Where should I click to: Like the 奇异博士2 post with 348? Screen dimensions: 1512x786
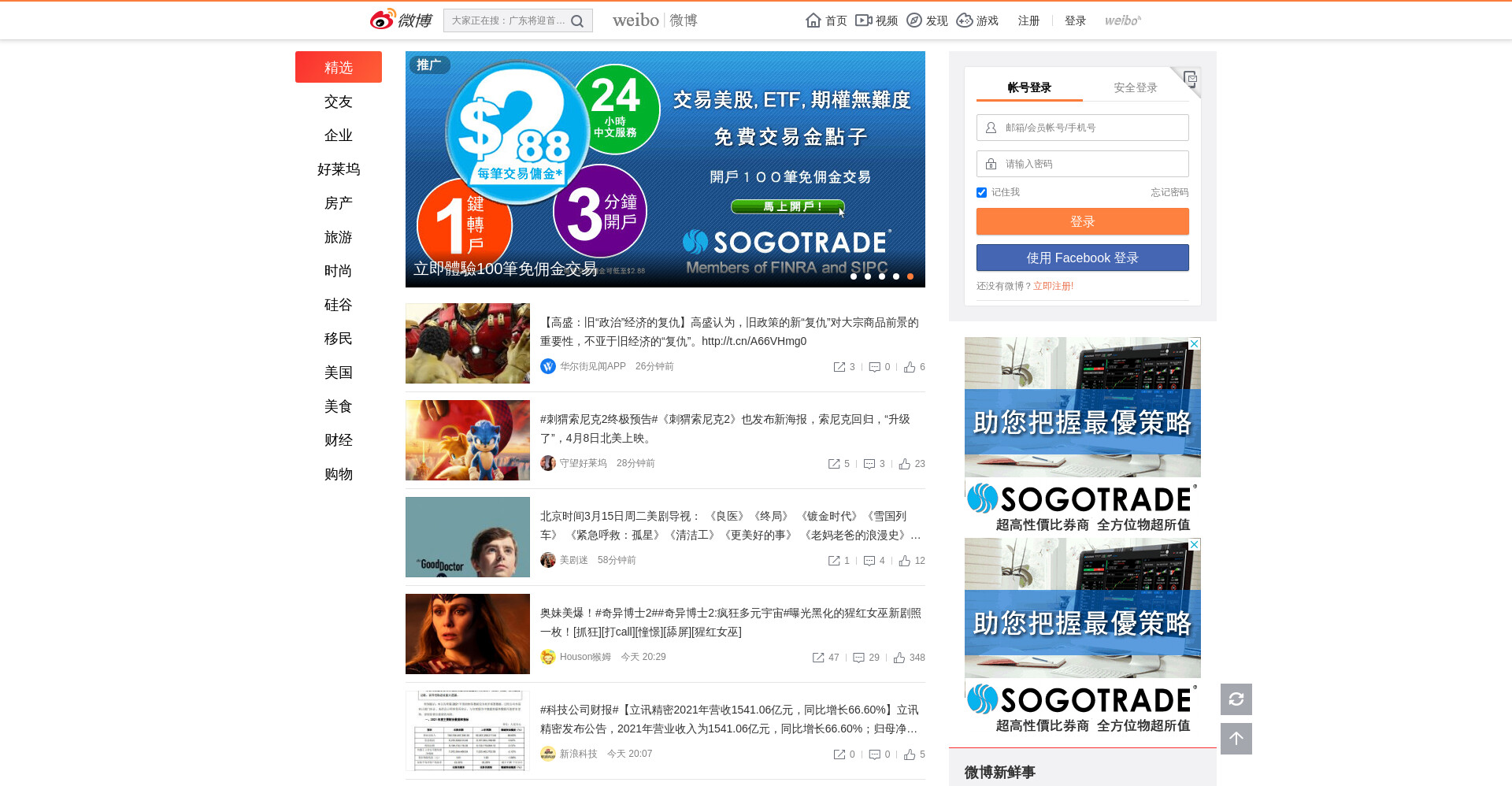tap(899, 658)
